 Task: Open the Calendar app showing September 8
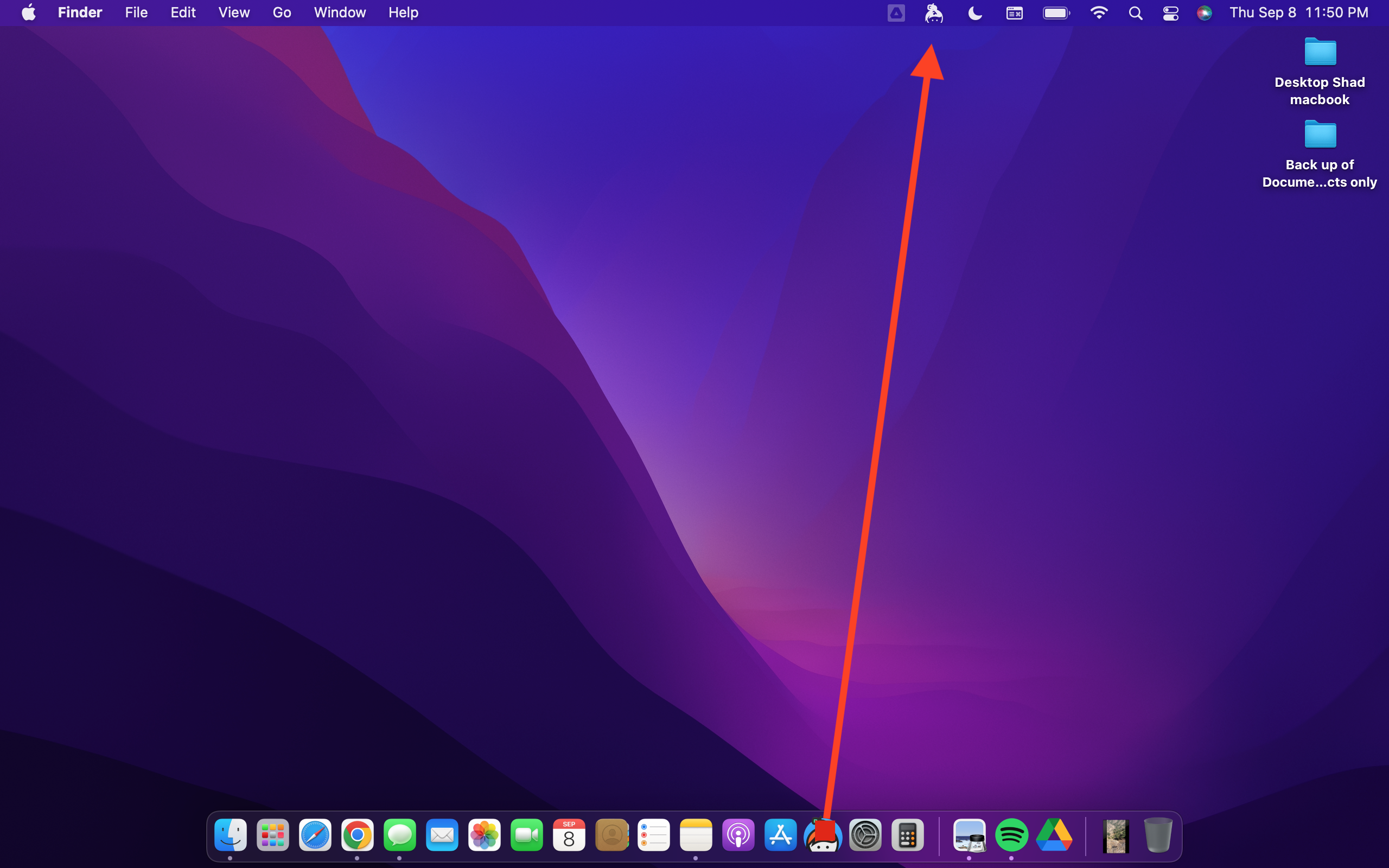[569, 835]
